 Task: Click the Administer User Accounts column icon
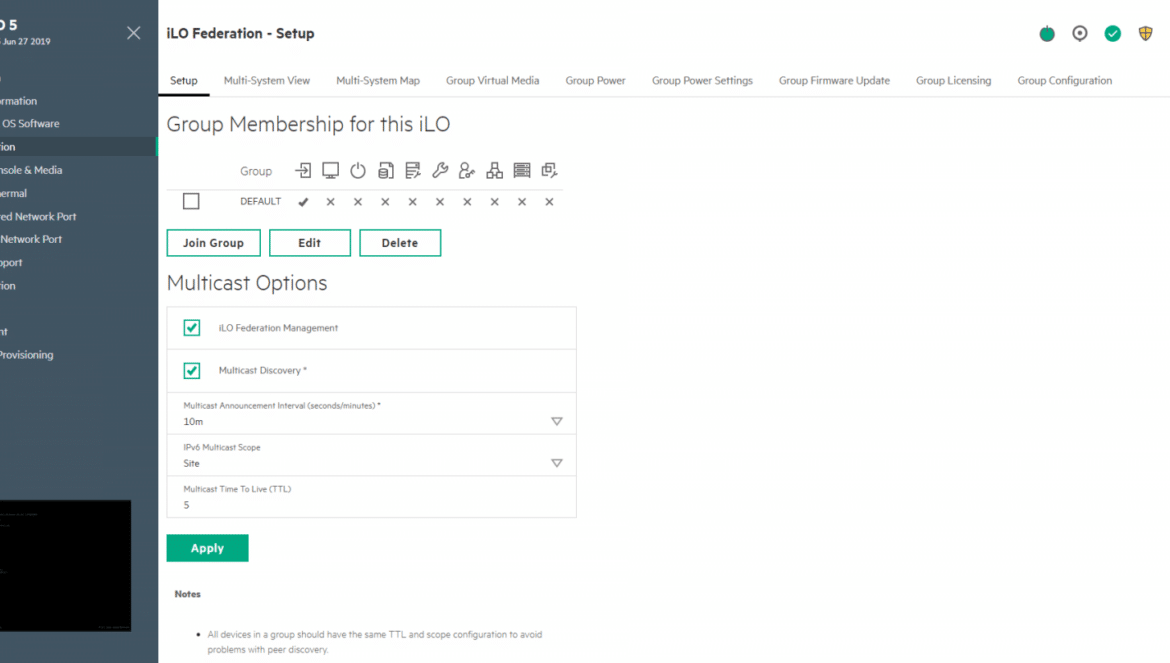(467, 171)
